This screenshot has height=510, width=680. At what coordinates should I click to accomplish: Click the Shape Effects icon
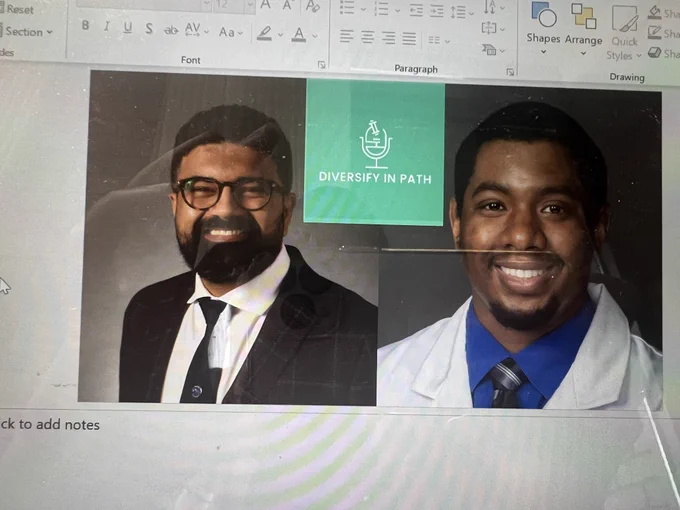click(x=654, y=52)
